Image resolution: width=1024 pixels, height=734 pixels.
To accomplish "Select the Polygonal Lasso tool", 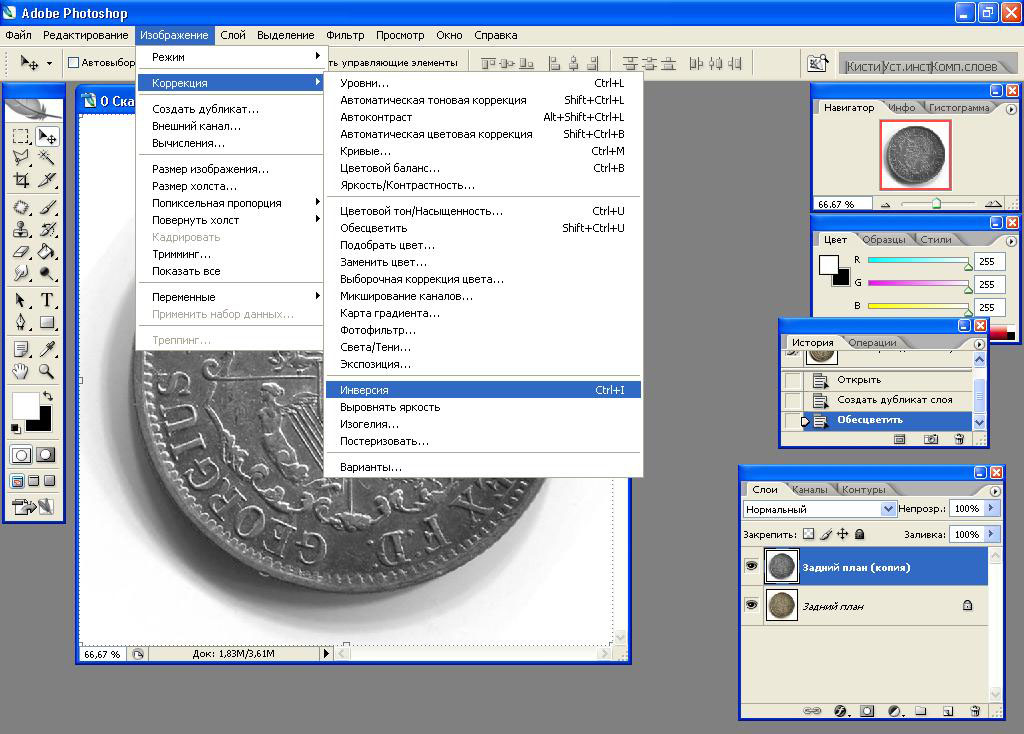I will coord(21,157).
